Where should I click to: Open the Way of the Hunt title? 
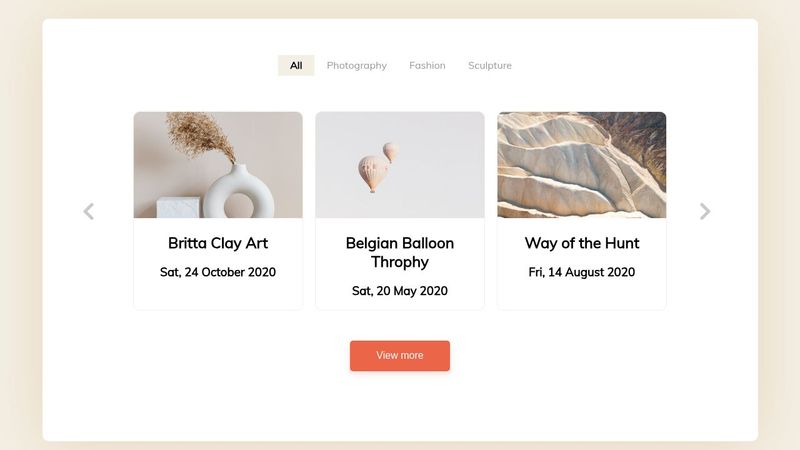click(582, 243)
